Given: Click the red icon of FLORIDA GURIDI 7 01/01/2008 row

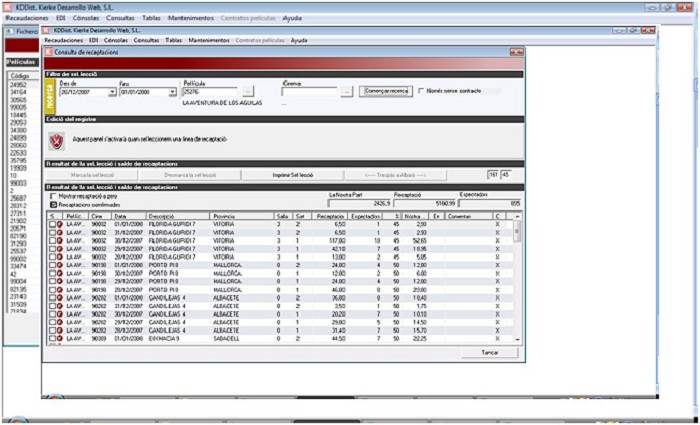Looking at the screenshot, I should 59,224.
